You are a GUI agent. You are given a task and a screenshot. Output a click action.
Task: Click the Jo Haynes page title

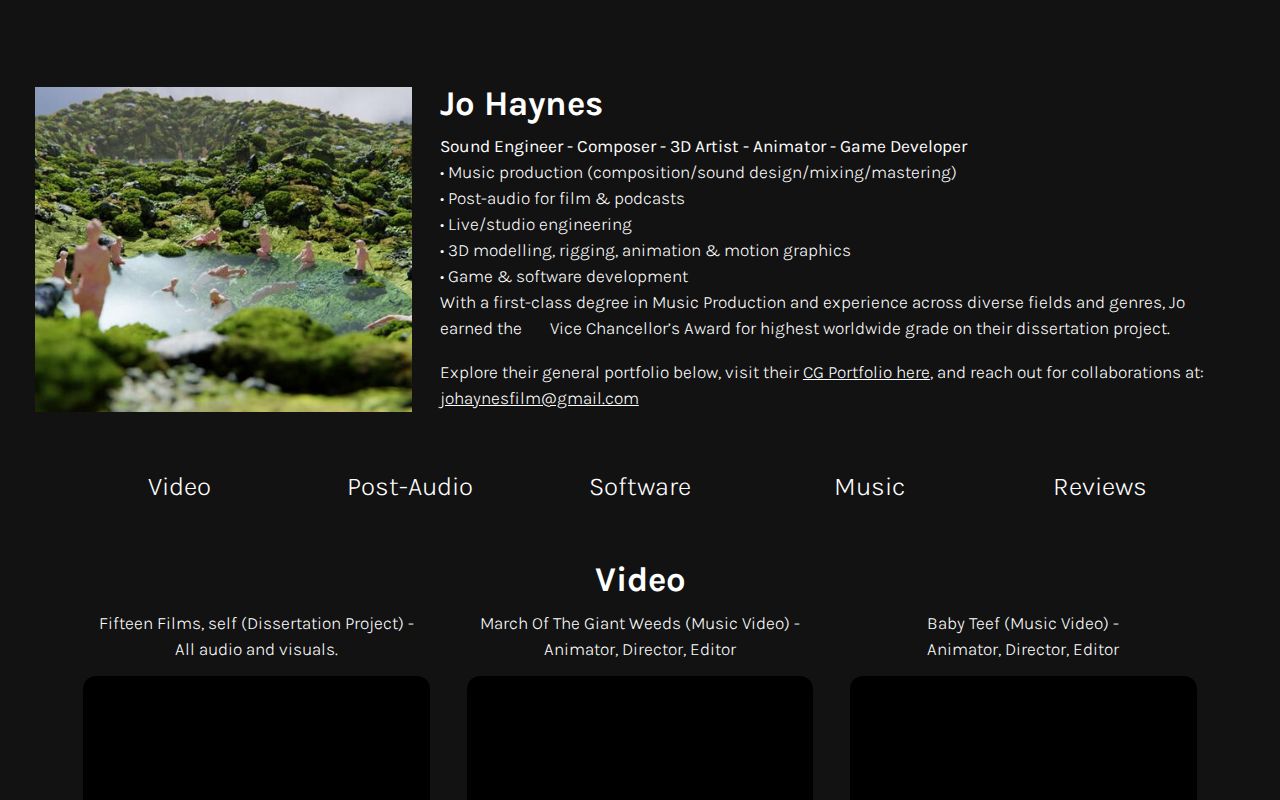point(521,104)
